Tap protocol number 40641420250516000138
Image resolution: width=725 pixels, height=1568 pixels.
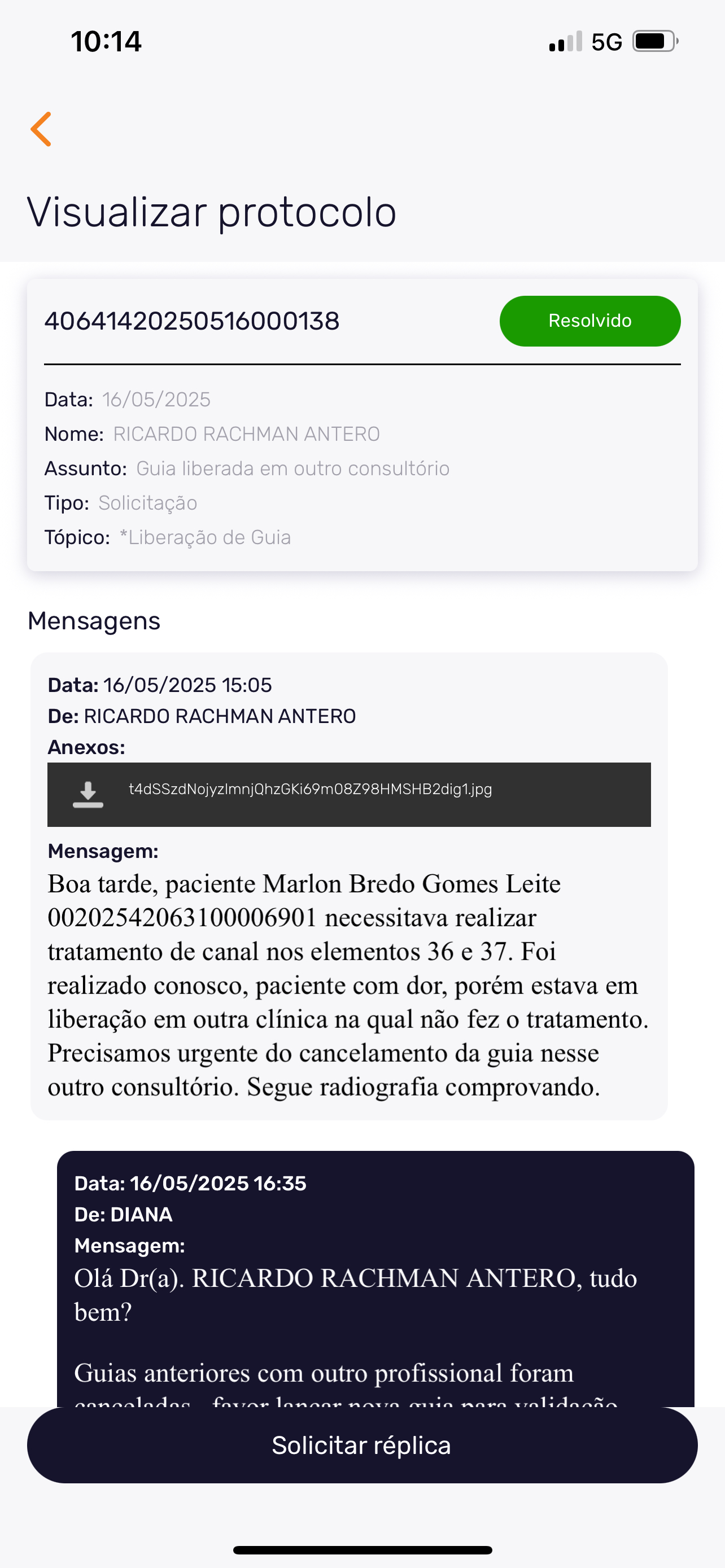coord(192,321)
